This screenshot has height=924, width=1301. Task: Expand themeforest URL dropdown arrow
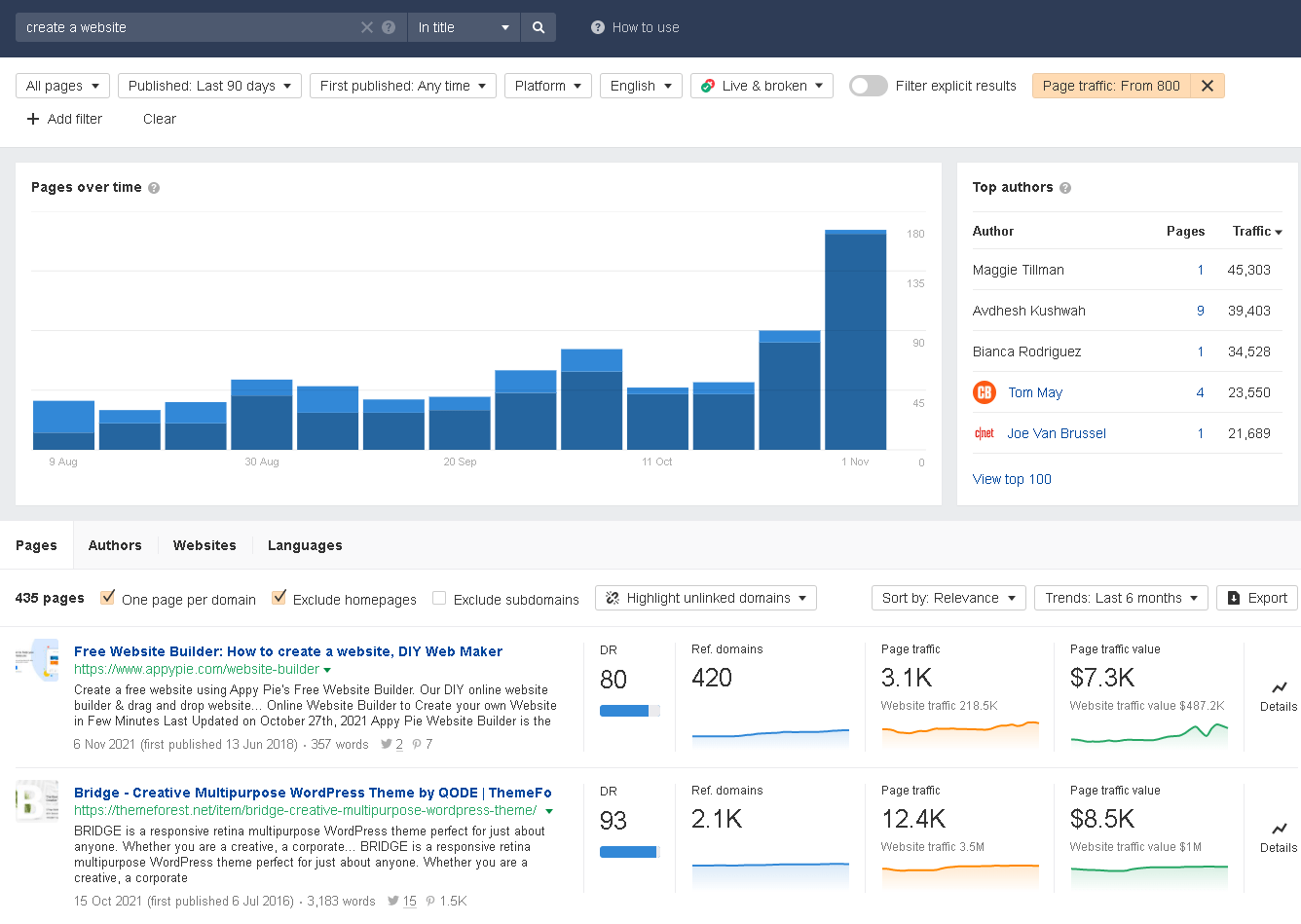click(x=549, y=811)
